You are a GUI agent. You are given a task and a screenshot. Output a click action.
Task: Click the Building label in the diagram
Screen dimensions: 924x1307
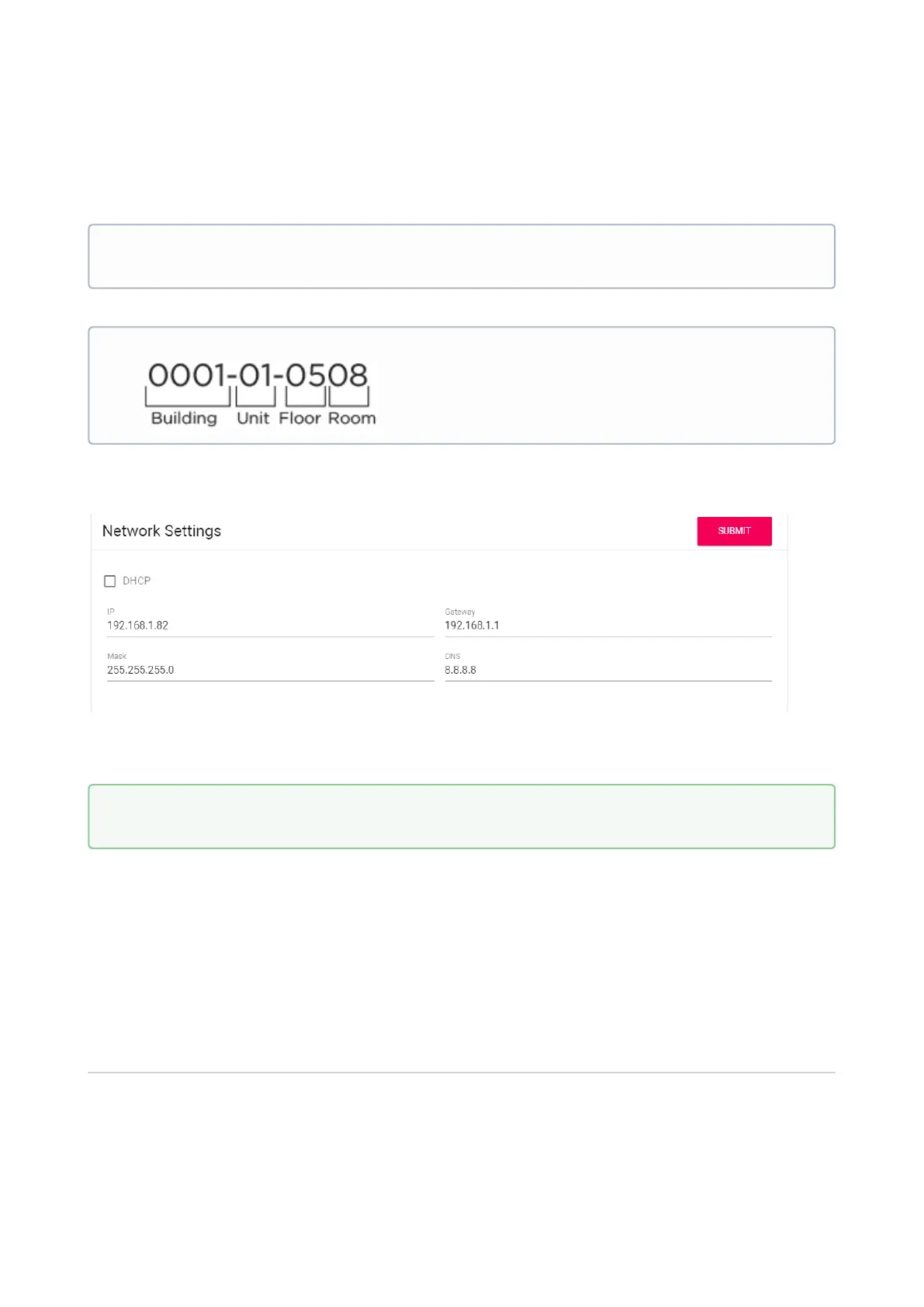tap(184, 418)
